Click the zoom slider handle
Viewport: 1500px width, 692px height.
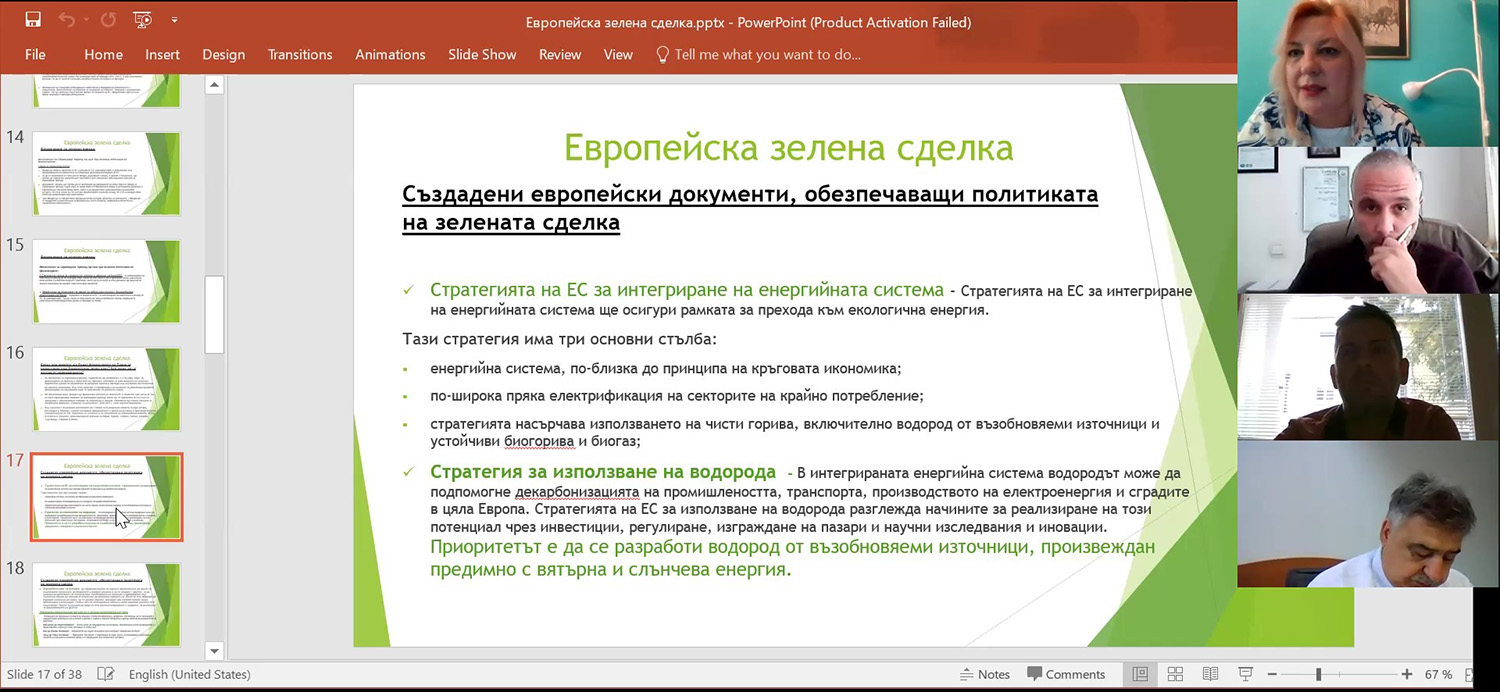pos(1318,675)
